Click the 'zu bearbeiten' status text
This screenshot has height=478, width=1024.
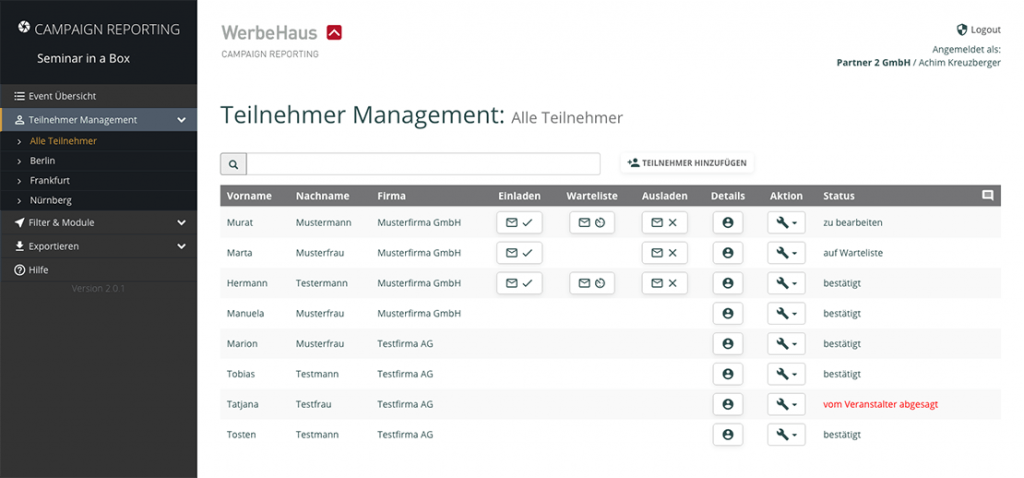pyautogui.click(x=853, y=223)
